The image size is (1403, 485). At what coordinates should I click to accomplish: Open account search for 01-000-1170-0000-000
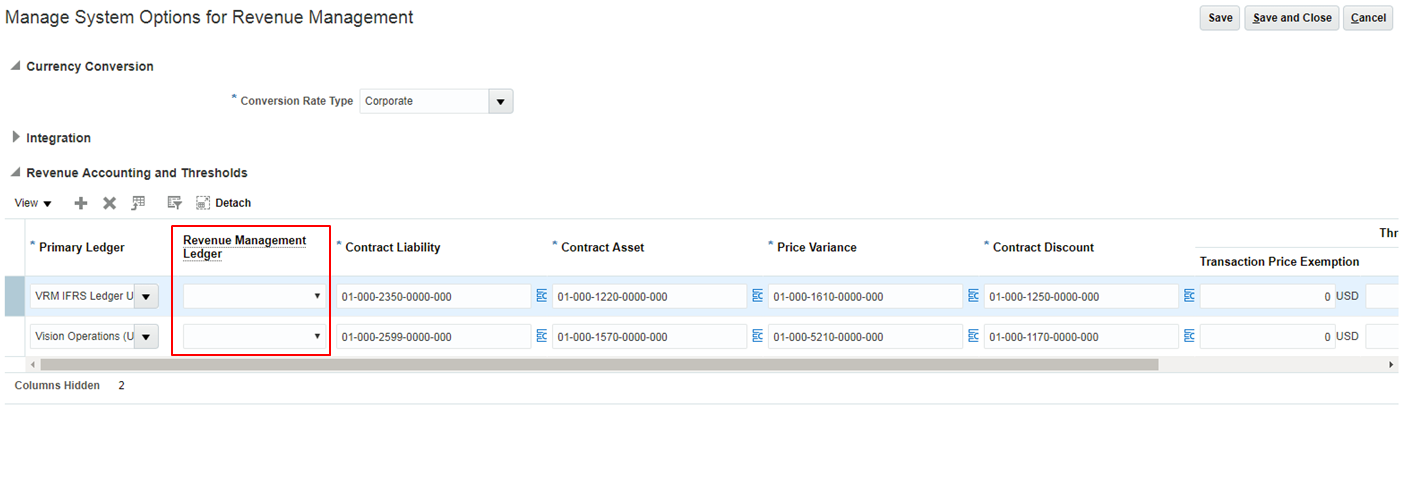coord(1190,337)
